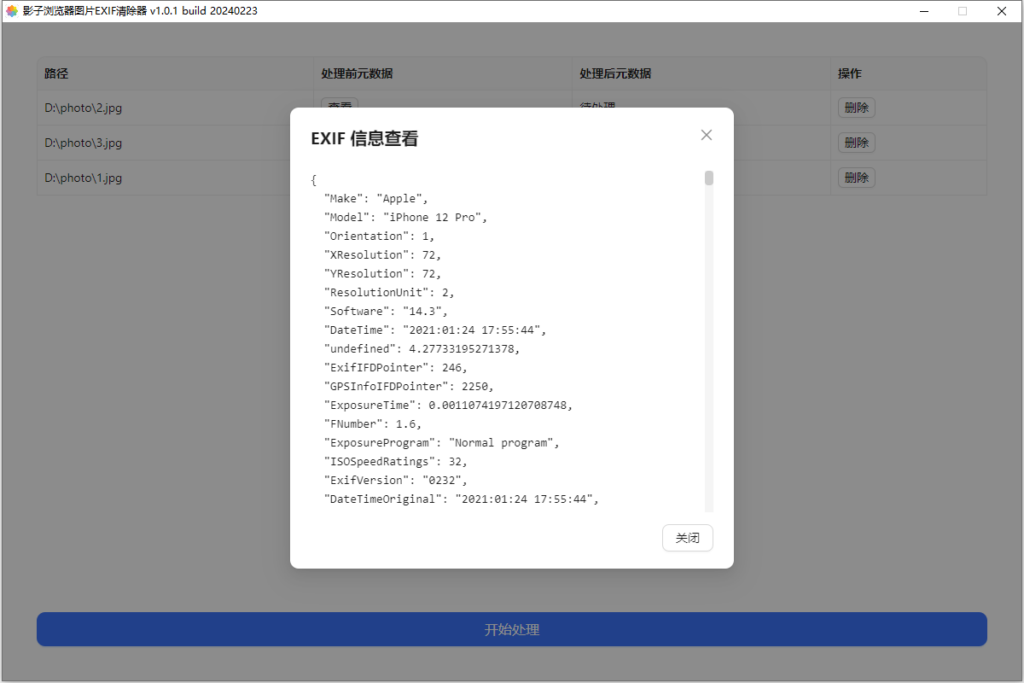This screenshot has width=1024, height=683.
Task: Maximize the application window
Action: click(x=962, y=11)
